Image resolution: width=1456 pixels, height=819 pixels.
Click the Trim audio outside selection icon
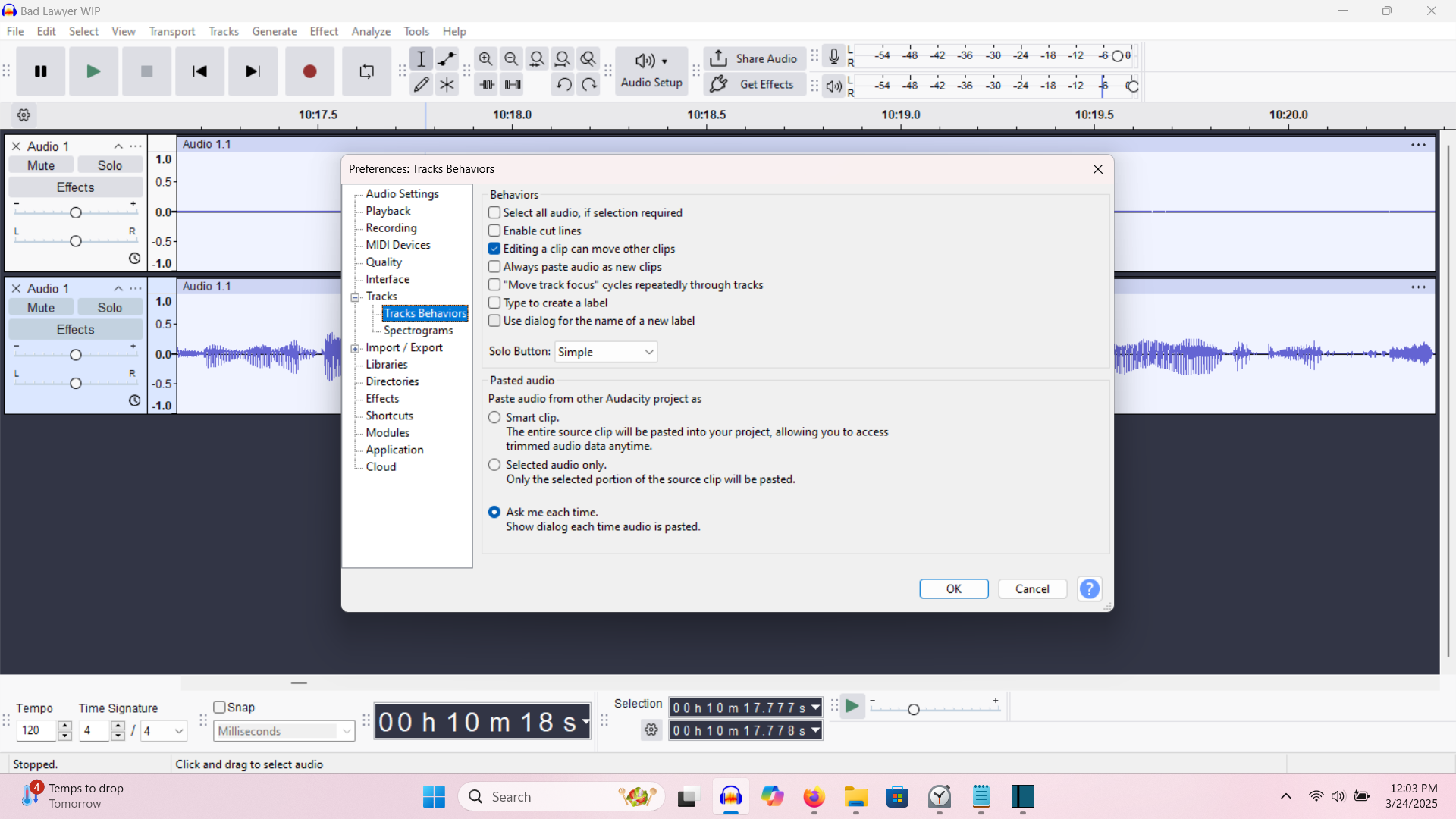[487, 85]
